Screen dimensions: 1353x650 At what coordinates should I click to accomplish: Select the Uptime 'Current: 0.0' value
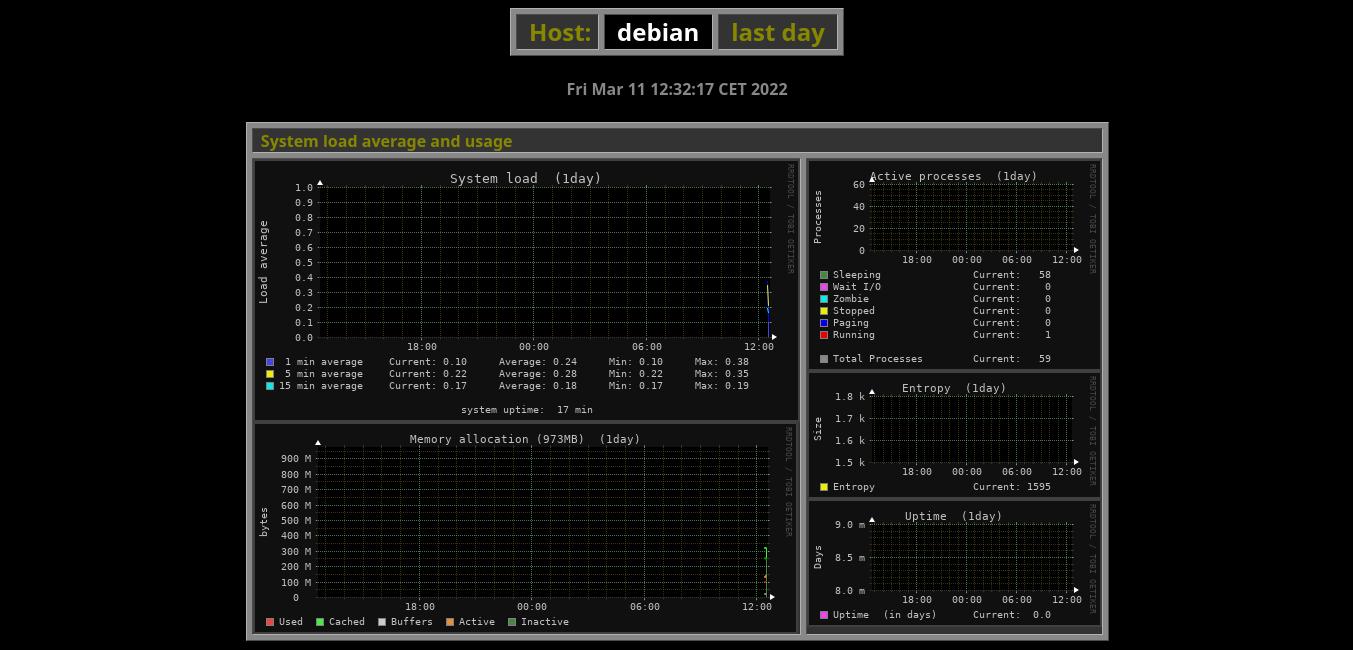point(1012,615)
